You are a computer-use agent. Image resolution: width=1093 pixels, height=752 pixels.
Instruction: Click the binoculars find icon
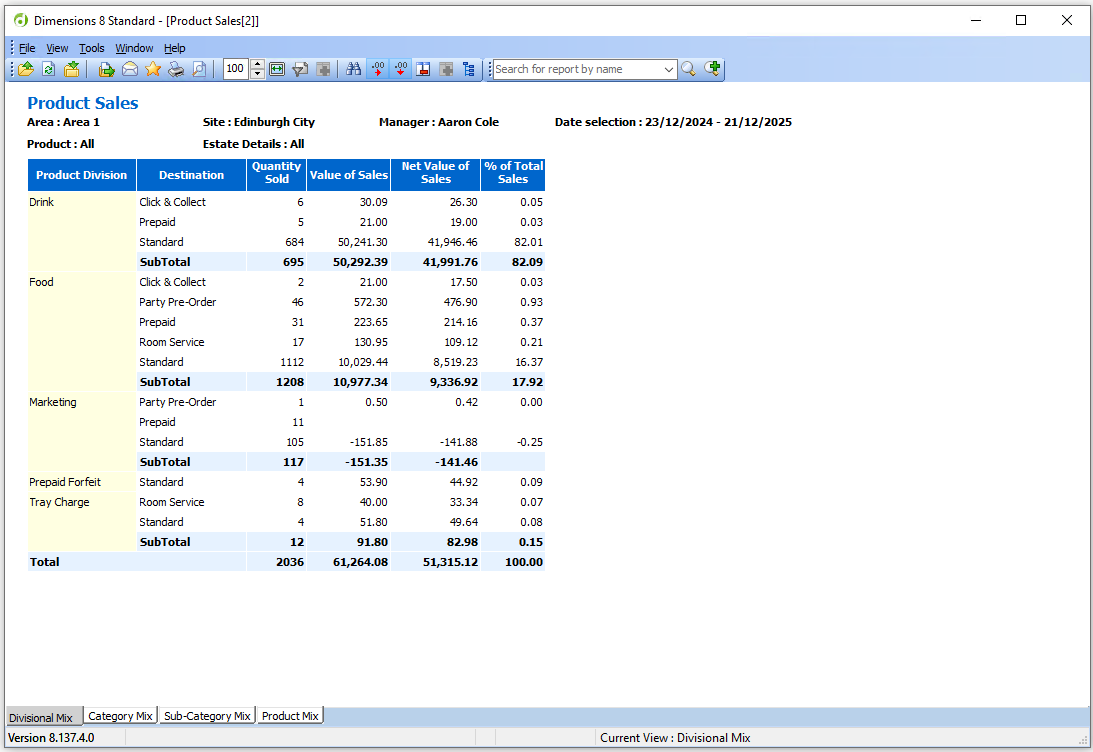353,69
